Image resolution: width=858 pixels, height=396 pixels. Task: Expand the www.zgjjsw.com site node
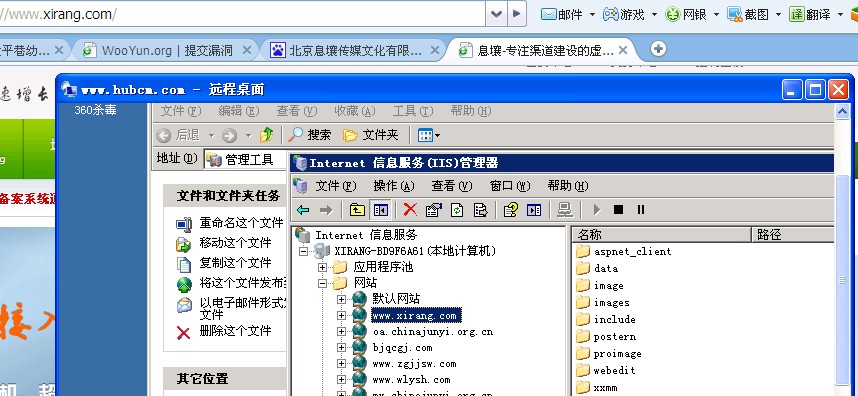[x=341, y=364]
